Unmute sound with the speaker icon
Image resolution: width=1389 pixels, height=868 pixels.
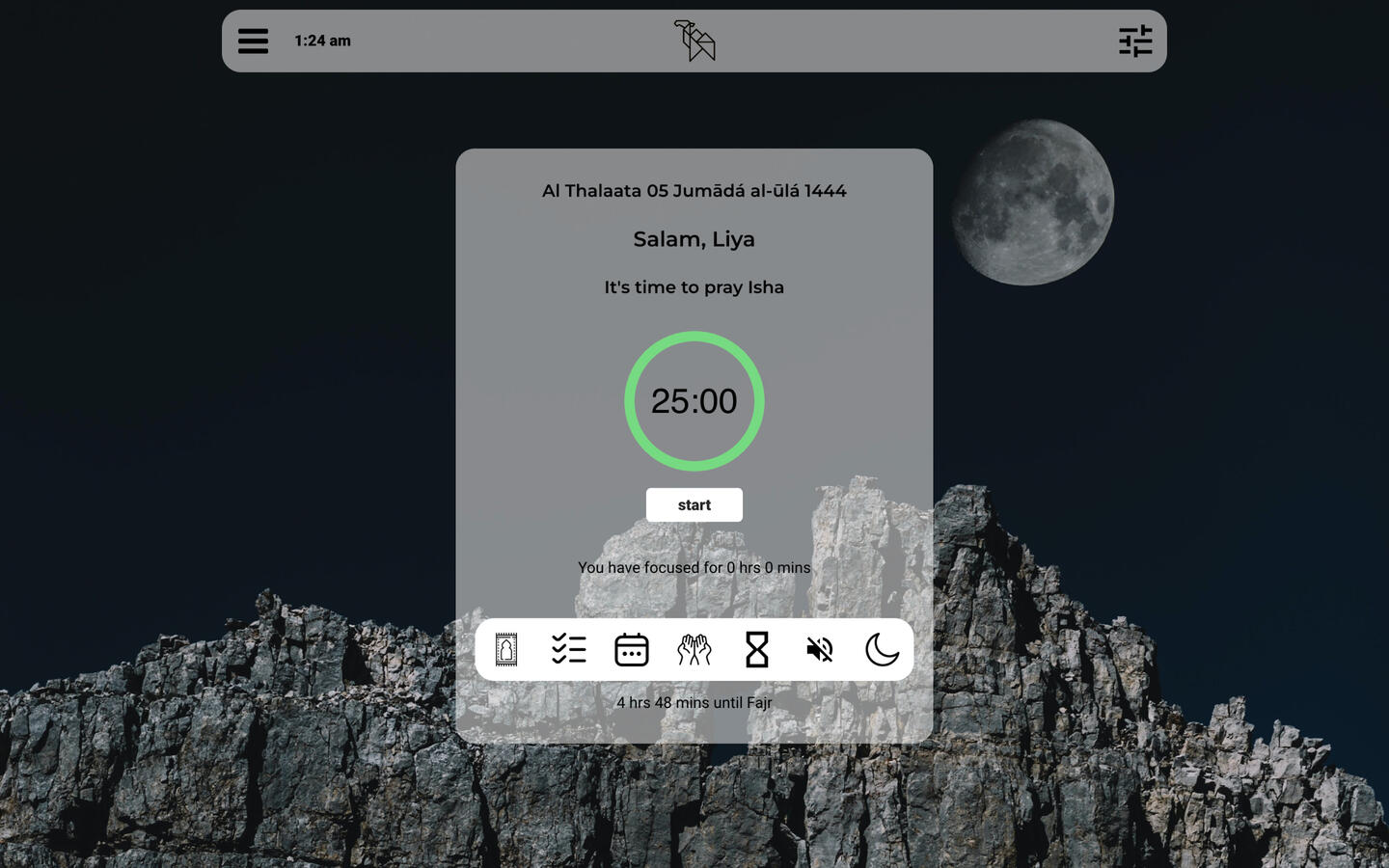click(820, 649)
